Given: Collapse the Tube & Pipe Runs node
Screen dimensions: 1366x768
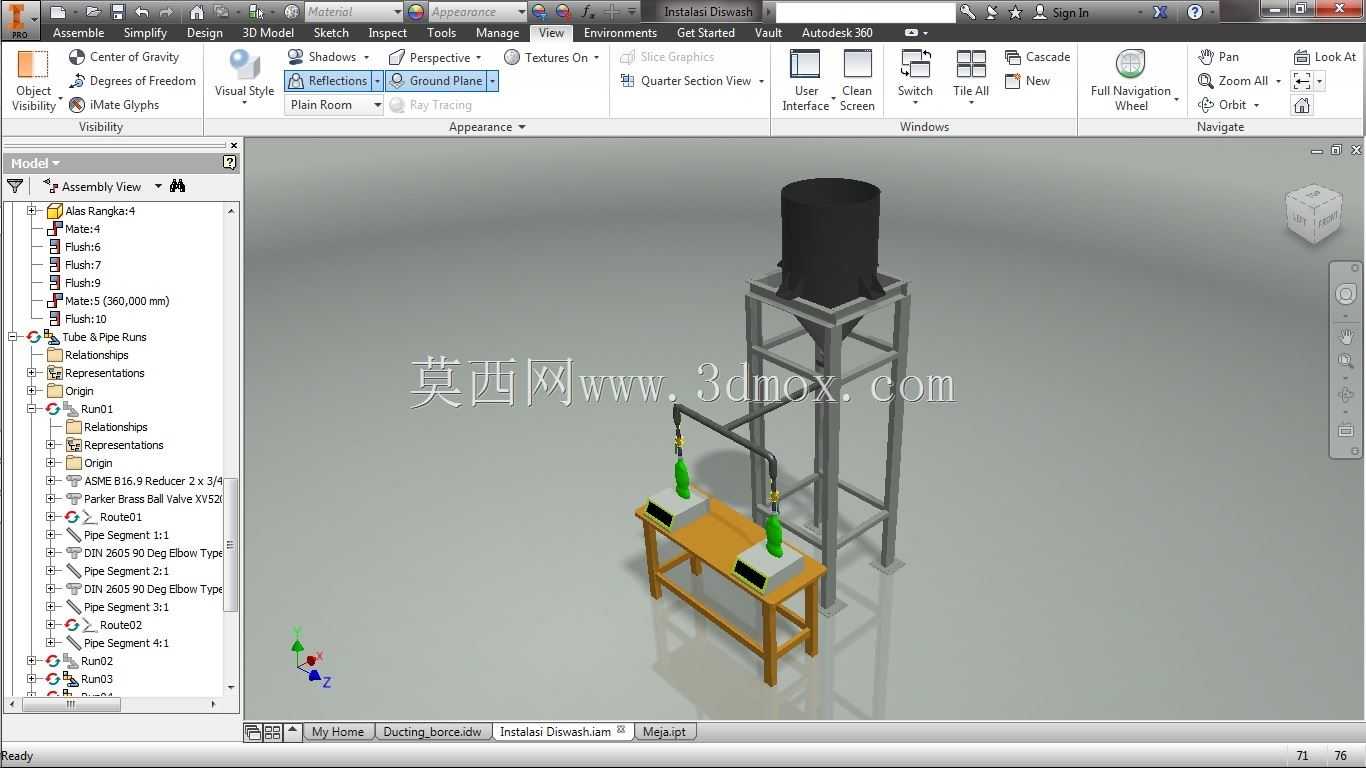Looking at the screenshot, I should tap(13, 337).
